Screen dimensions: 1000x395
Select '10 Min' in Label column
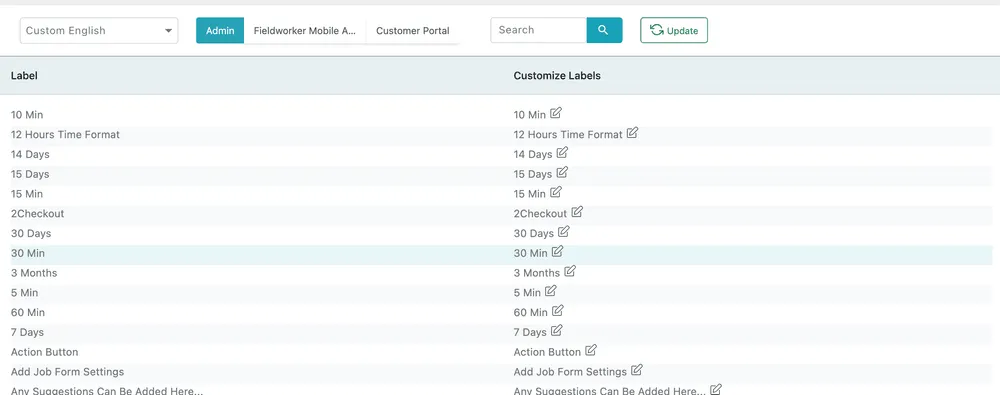27,115
